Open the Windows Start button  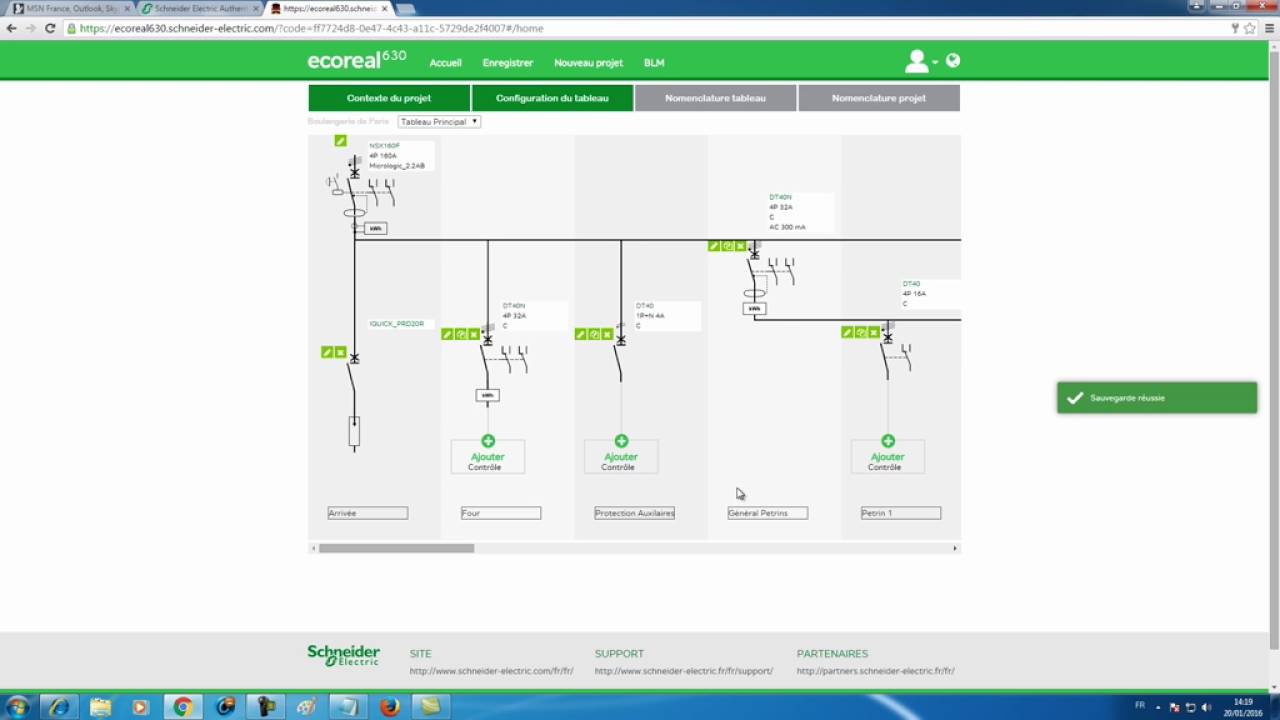tap(17, 707)
